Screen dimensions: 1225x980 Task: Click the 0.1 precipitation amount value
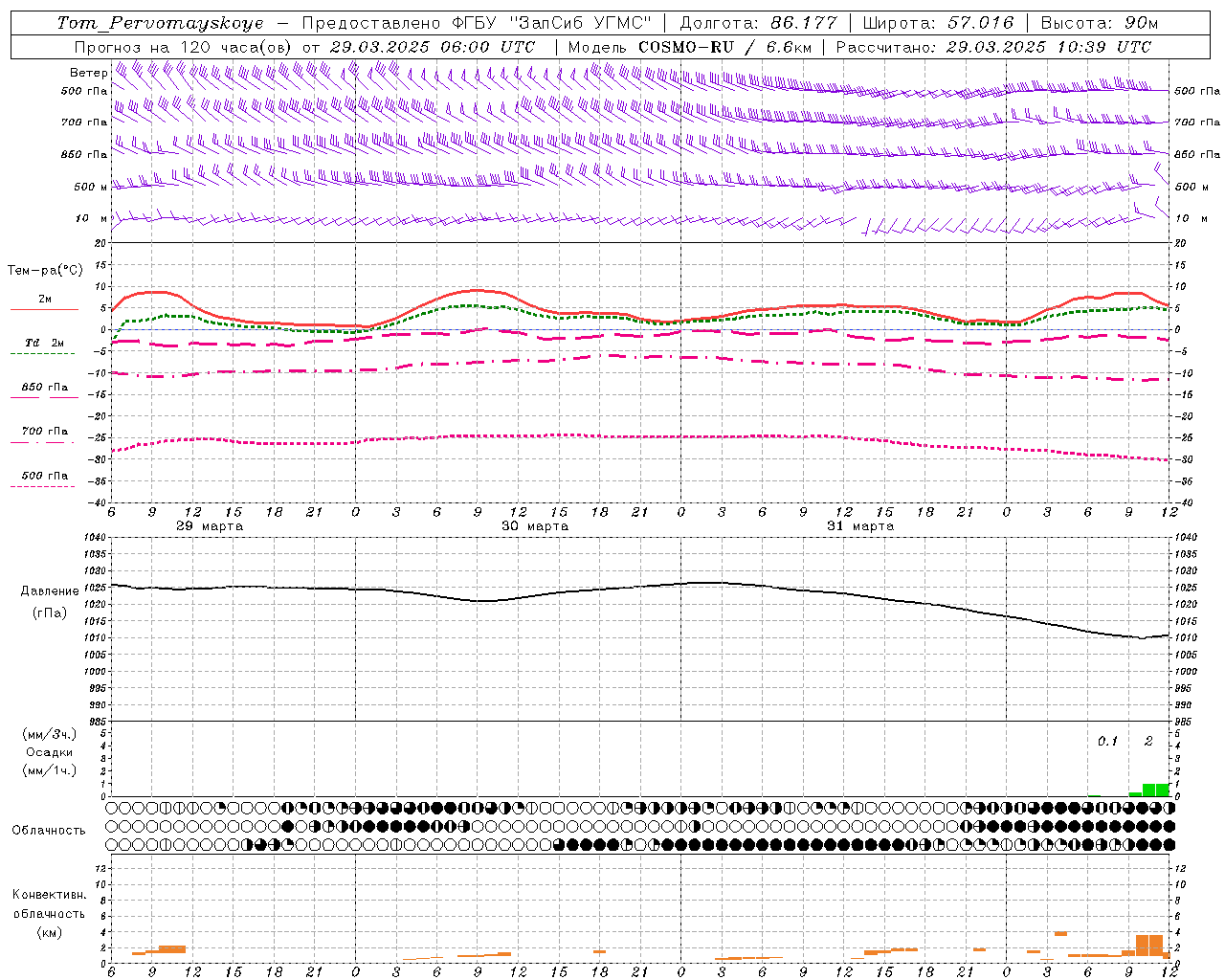pos(1107,741)
